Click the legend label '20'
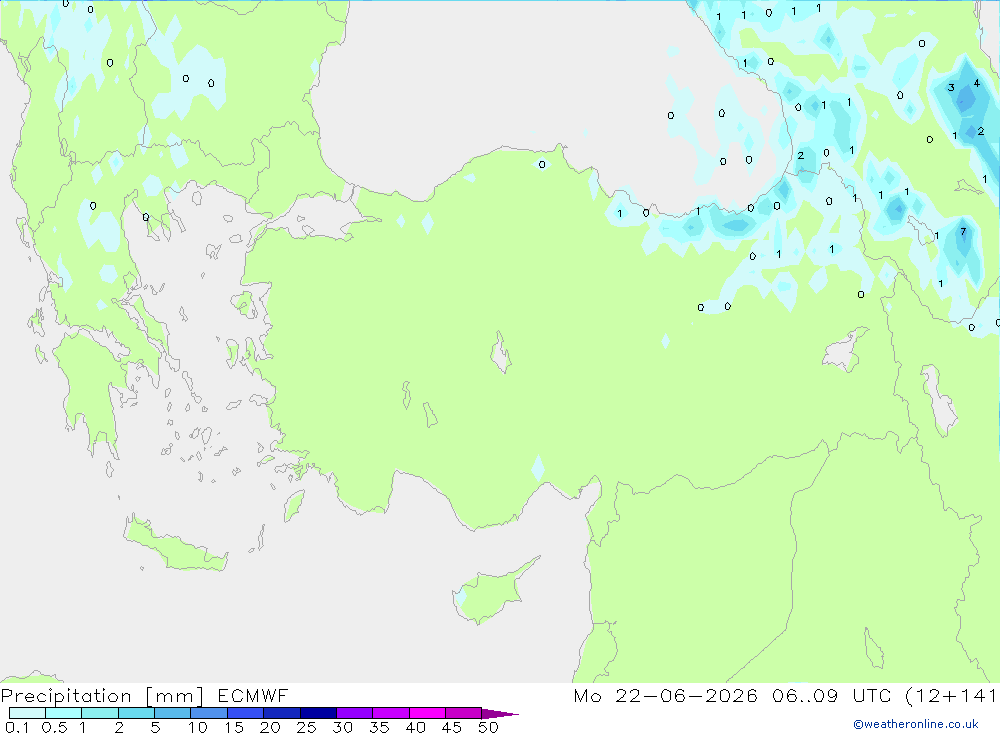Viewport: 1000px width, 733px height. click(270, 727)
